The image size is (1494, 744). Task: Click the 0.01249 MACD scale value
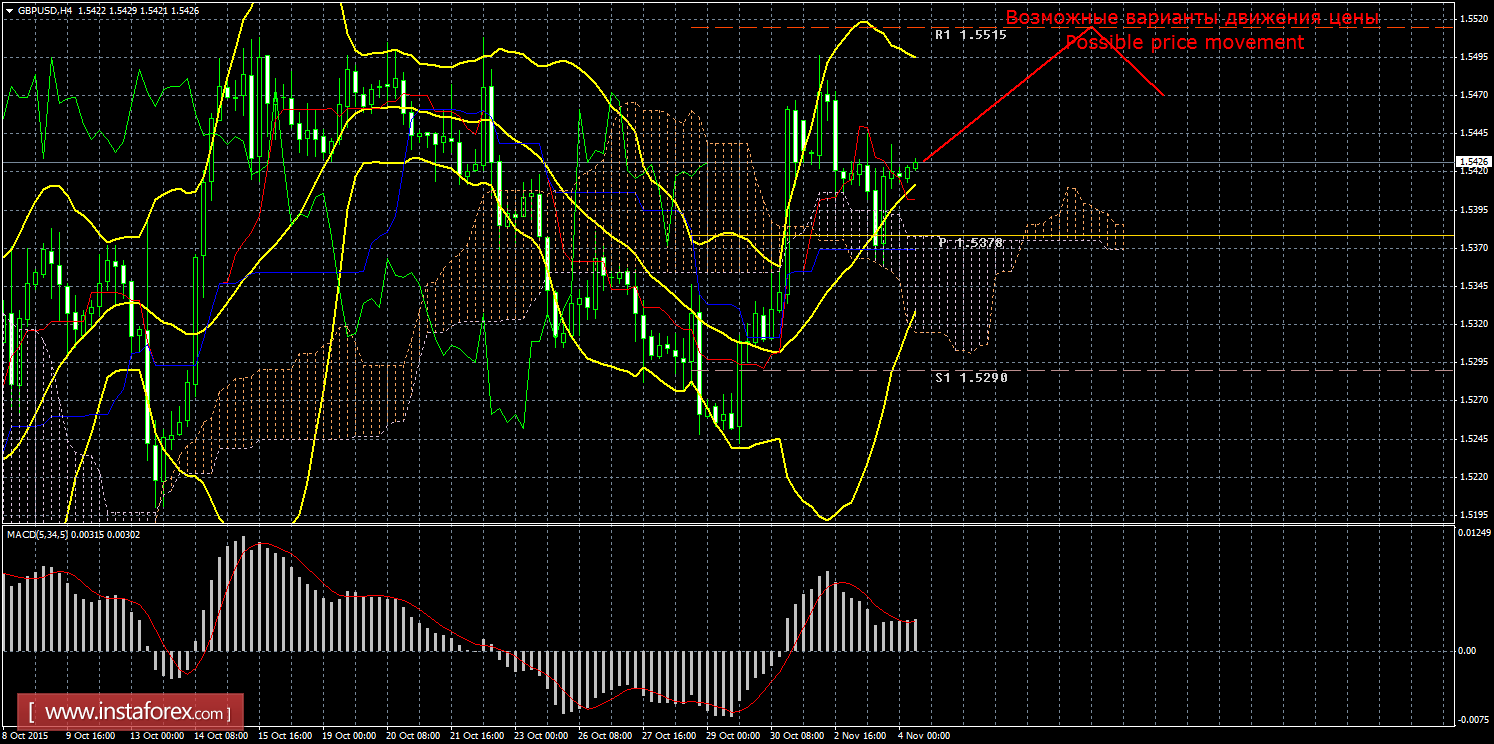[x=1474, y=532]
